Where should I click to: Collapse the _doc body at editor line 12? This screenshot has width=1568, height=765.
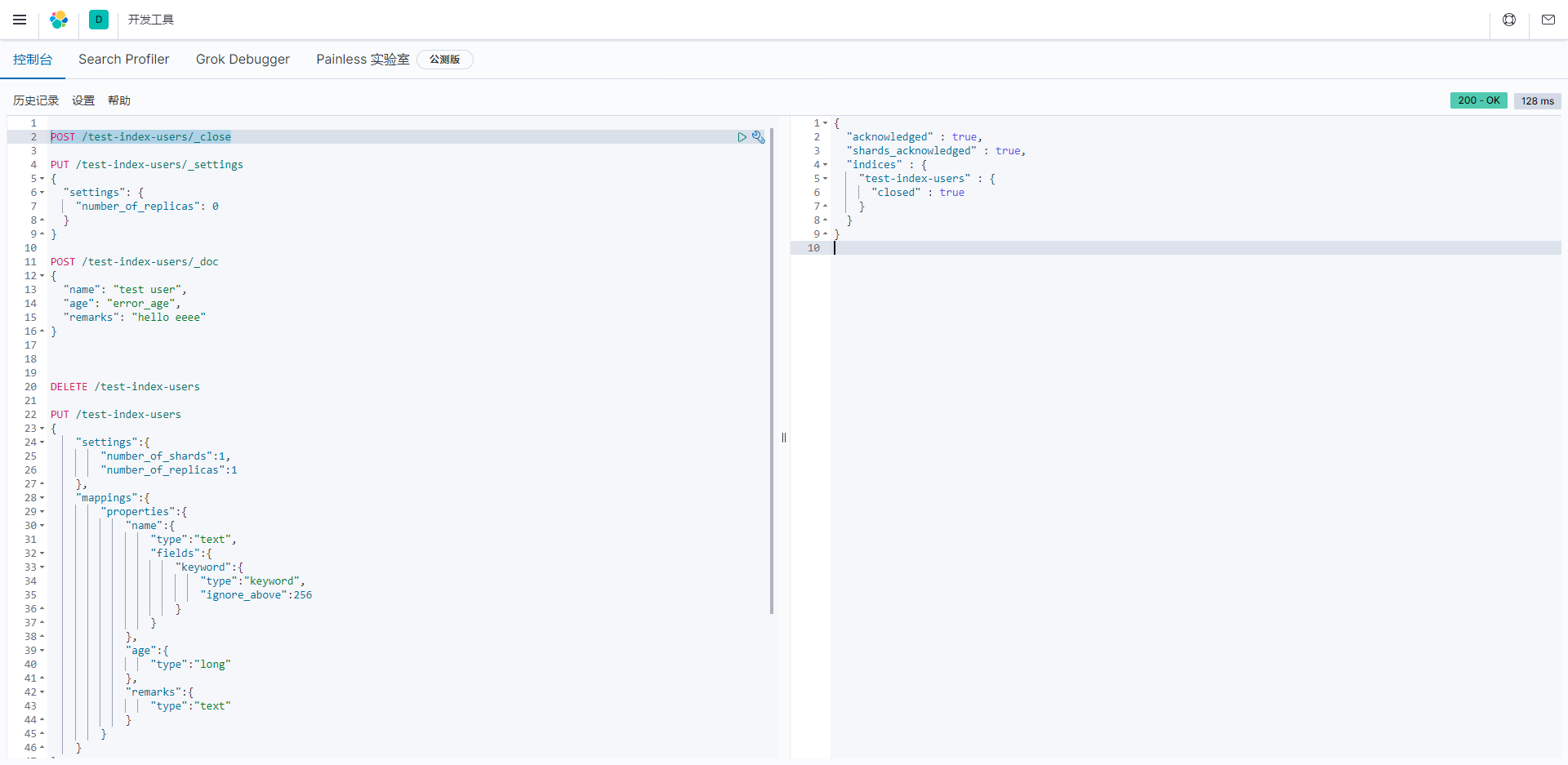coord(42,276)
